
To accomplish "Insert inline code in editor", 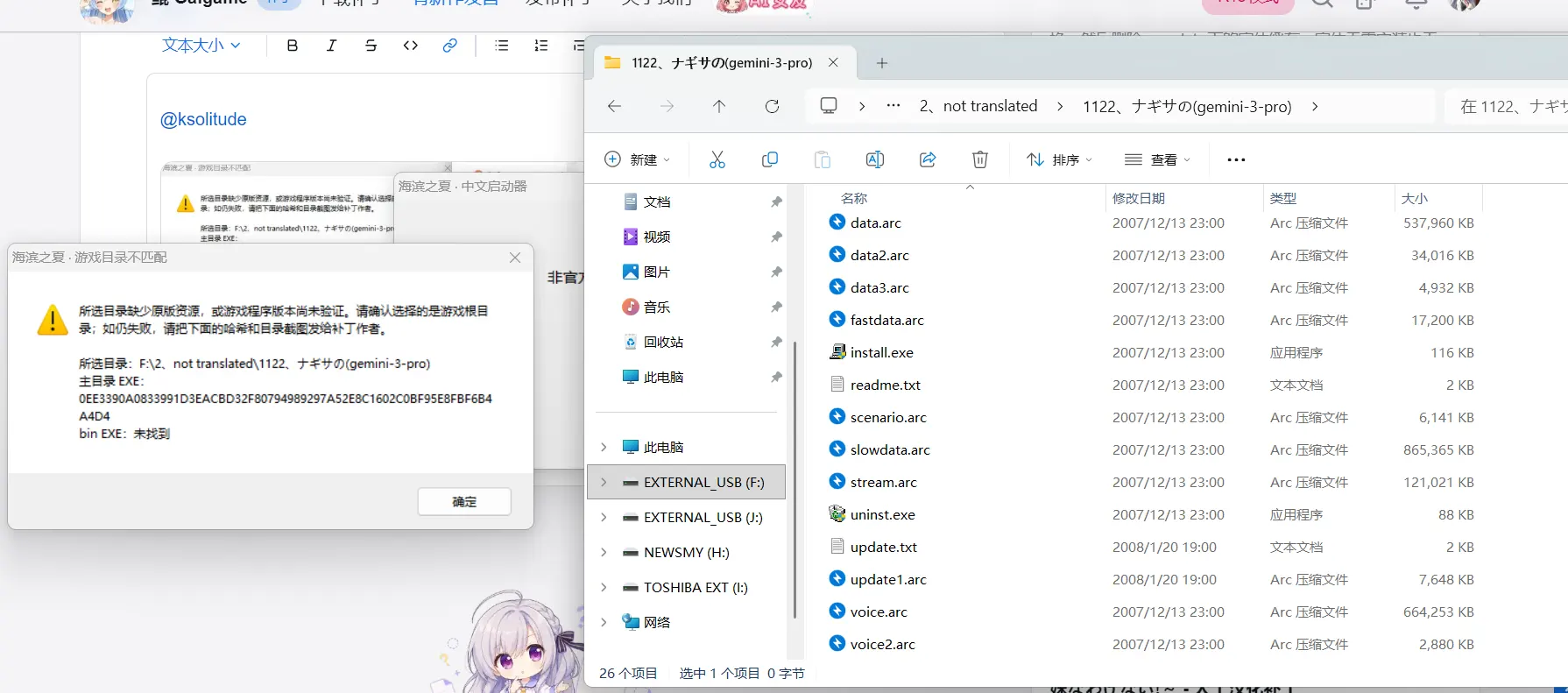I will click(x=410, y=46).
